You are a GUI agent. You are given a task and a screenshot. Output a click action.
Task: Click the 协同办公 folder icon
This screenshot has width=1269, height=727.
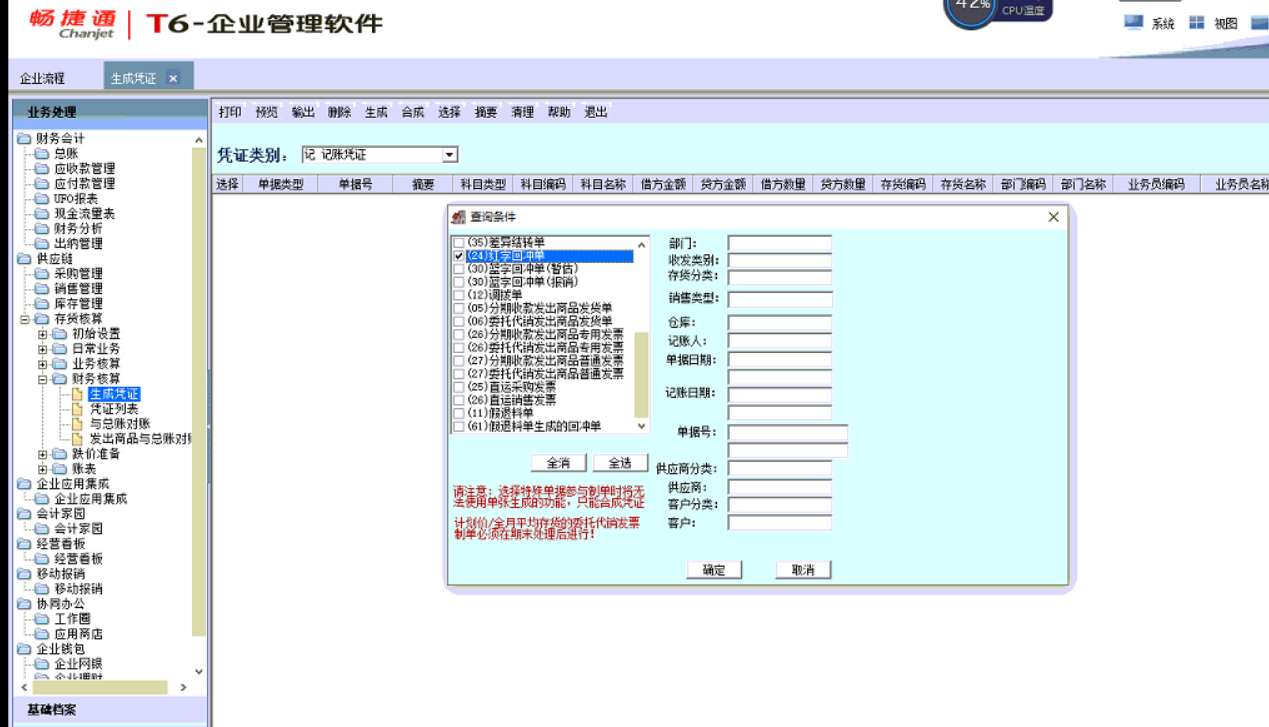point(24,604)
